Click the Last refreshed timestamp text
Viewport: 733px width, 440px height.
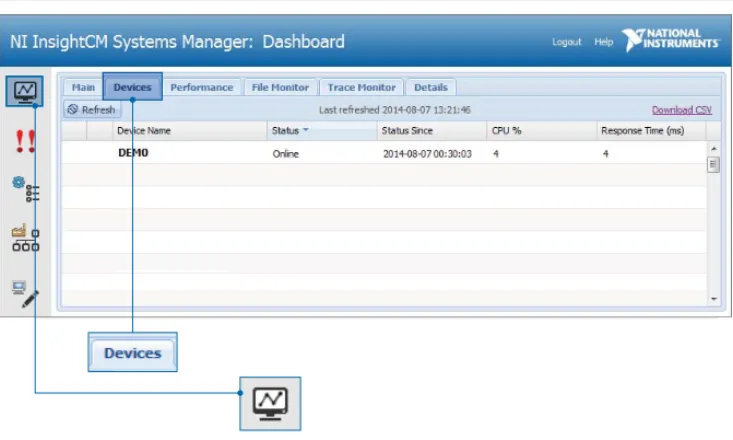pyautogui.click(x=395, y=110)
